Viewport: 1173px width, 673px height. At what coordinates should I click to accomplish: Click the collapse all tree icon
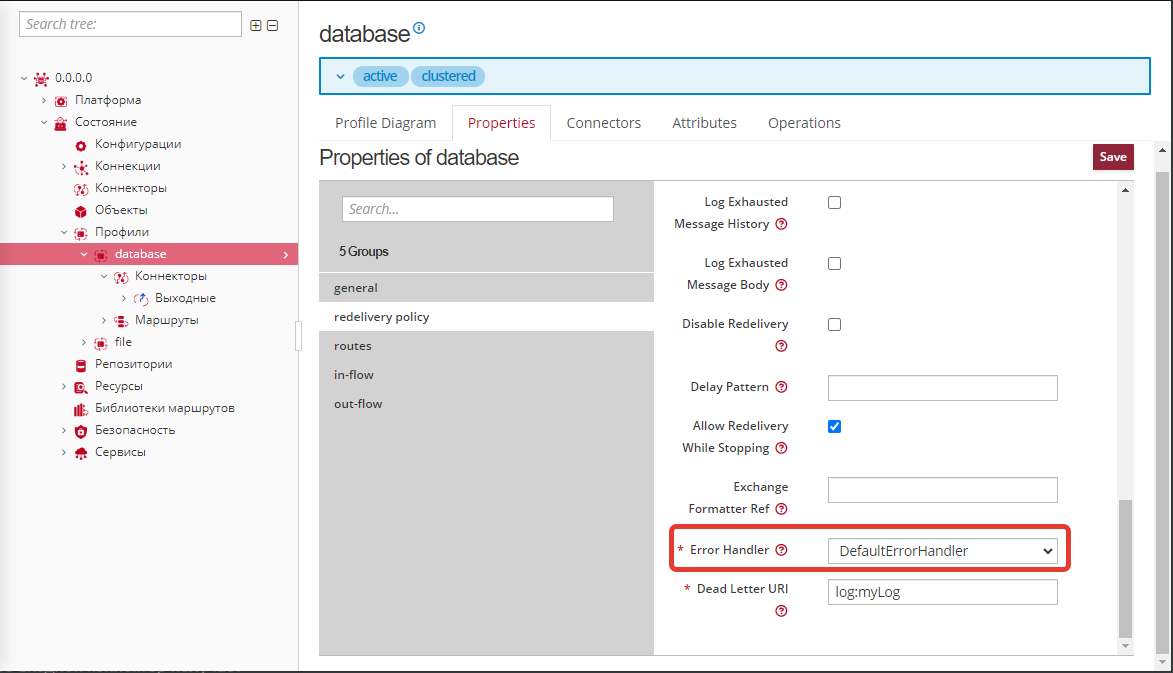272,25
